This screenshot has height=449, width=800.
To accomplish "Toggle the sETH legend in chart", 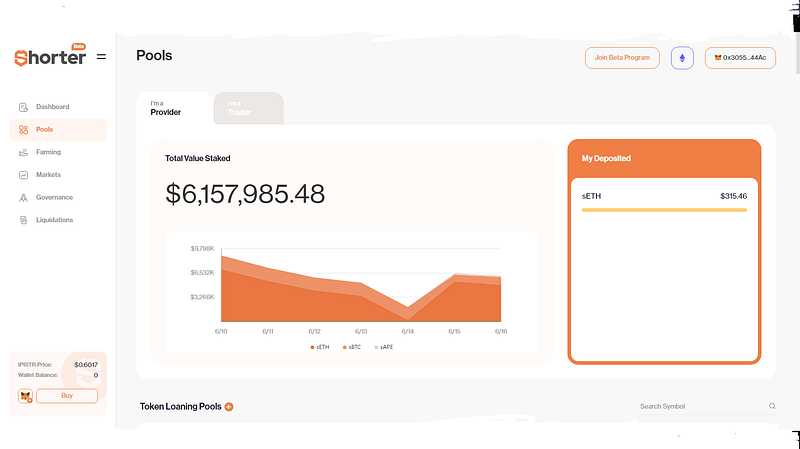I will tap(320, 347).
